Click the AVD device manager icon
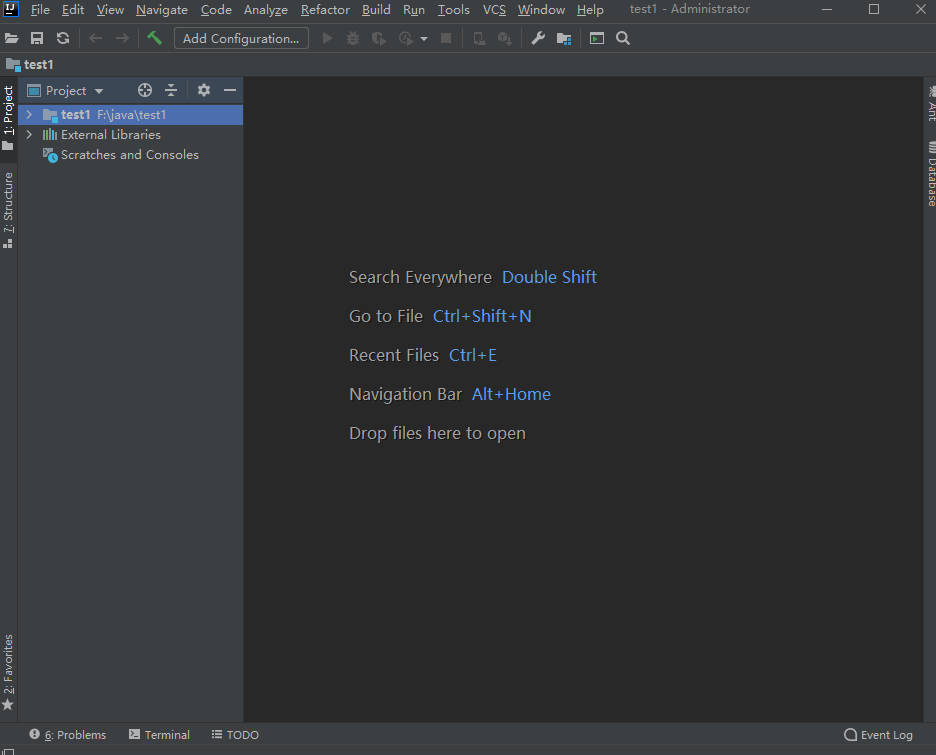The width and height of the screenshot is (936, 755). [479, 39]
